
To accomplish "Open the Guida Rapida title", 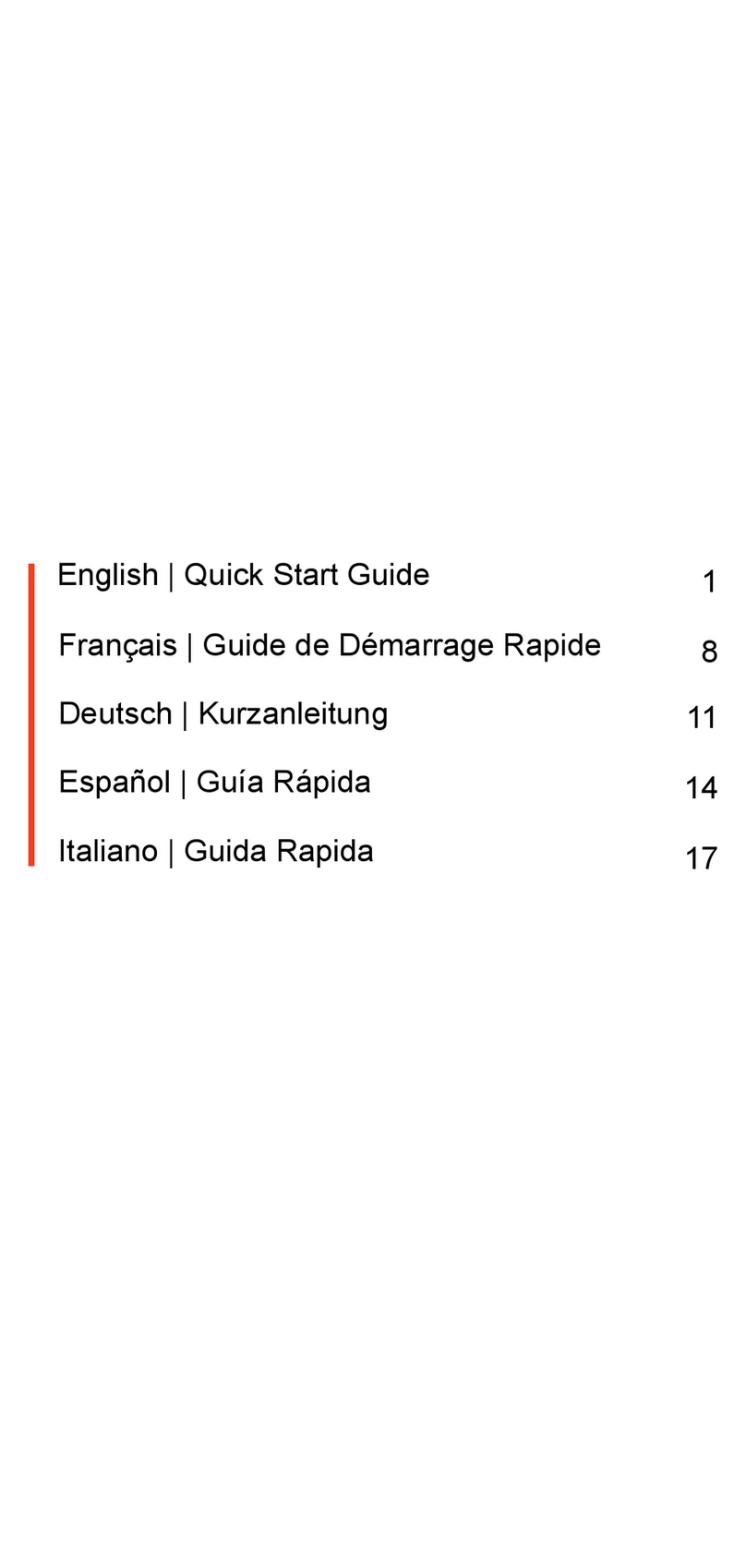I will pos(279,851).
